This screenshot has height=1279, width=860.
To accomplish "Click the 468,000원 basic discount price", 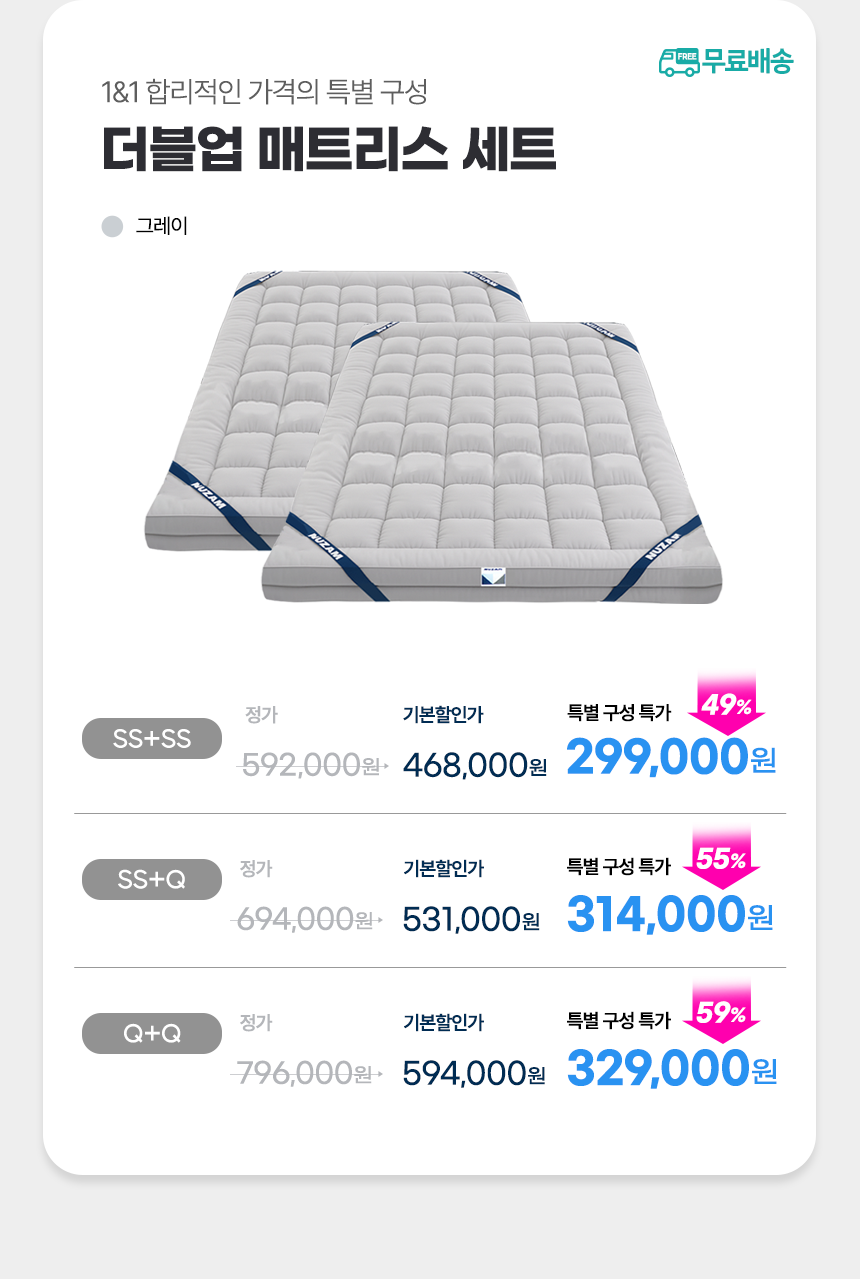I will click(474, 766).
